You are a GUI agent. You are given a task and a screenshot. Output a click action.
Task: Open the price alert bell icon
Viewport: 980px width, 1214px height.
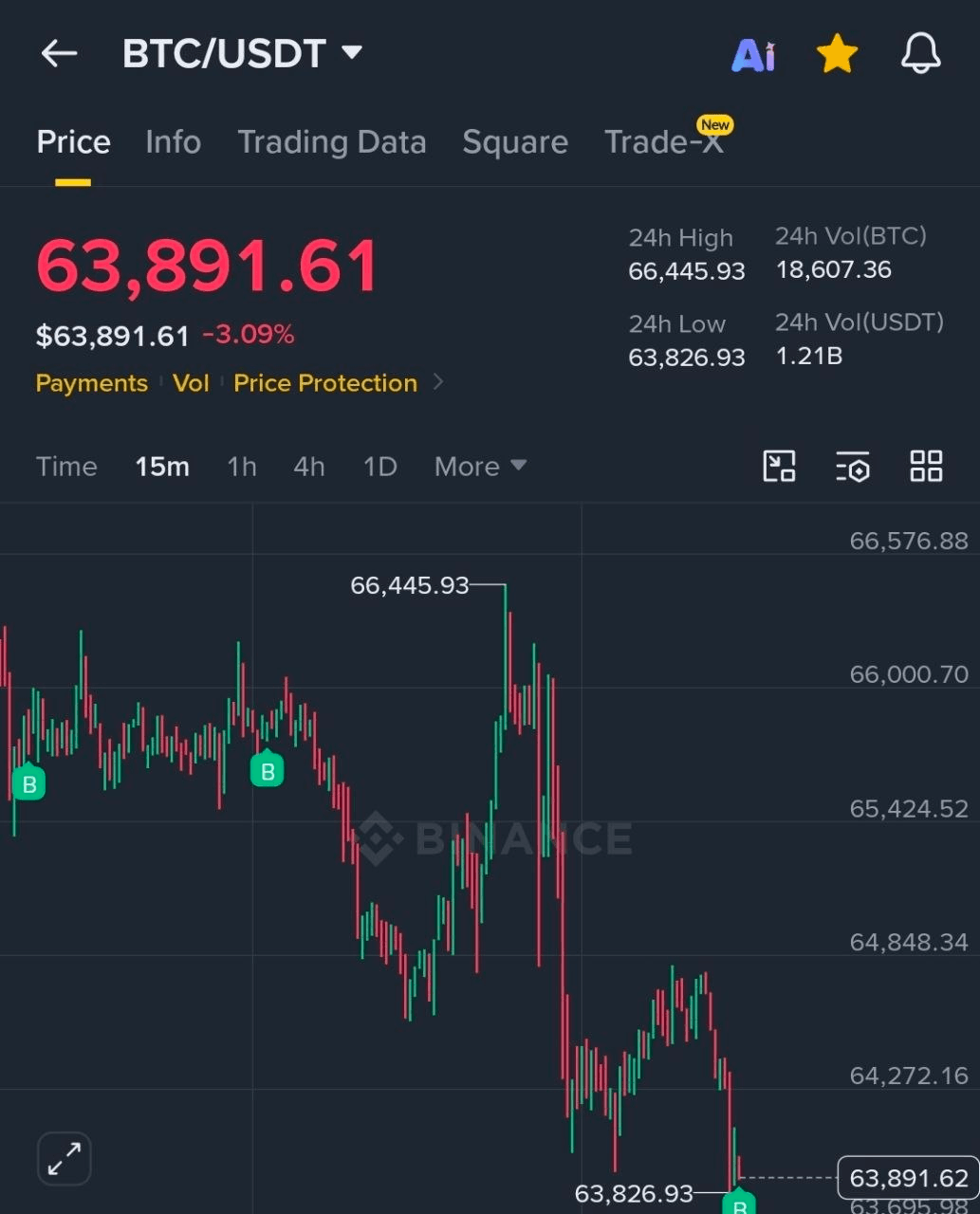click(920, 53)
